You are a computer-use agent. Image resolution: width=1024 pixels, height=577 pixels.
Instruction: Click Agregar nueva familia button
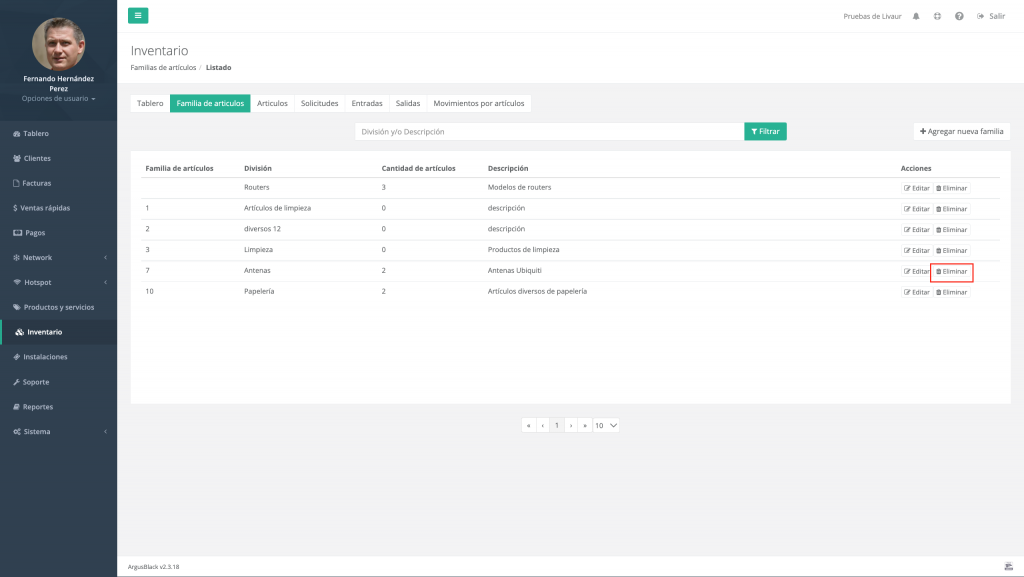pos(961,131)
